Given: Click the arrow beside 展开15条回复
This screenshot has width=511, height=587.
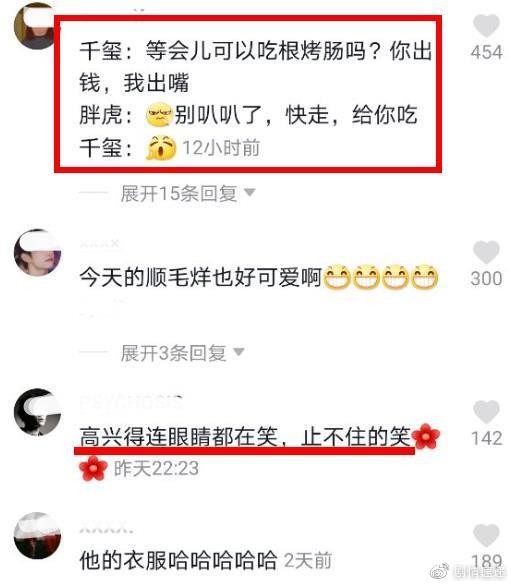Looking at the screenshot, I should [x=250, y=192].
